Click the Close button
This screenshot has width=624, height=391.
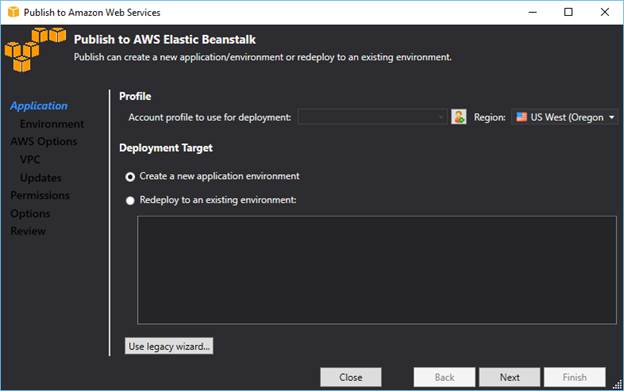click(x=351, y=377)
